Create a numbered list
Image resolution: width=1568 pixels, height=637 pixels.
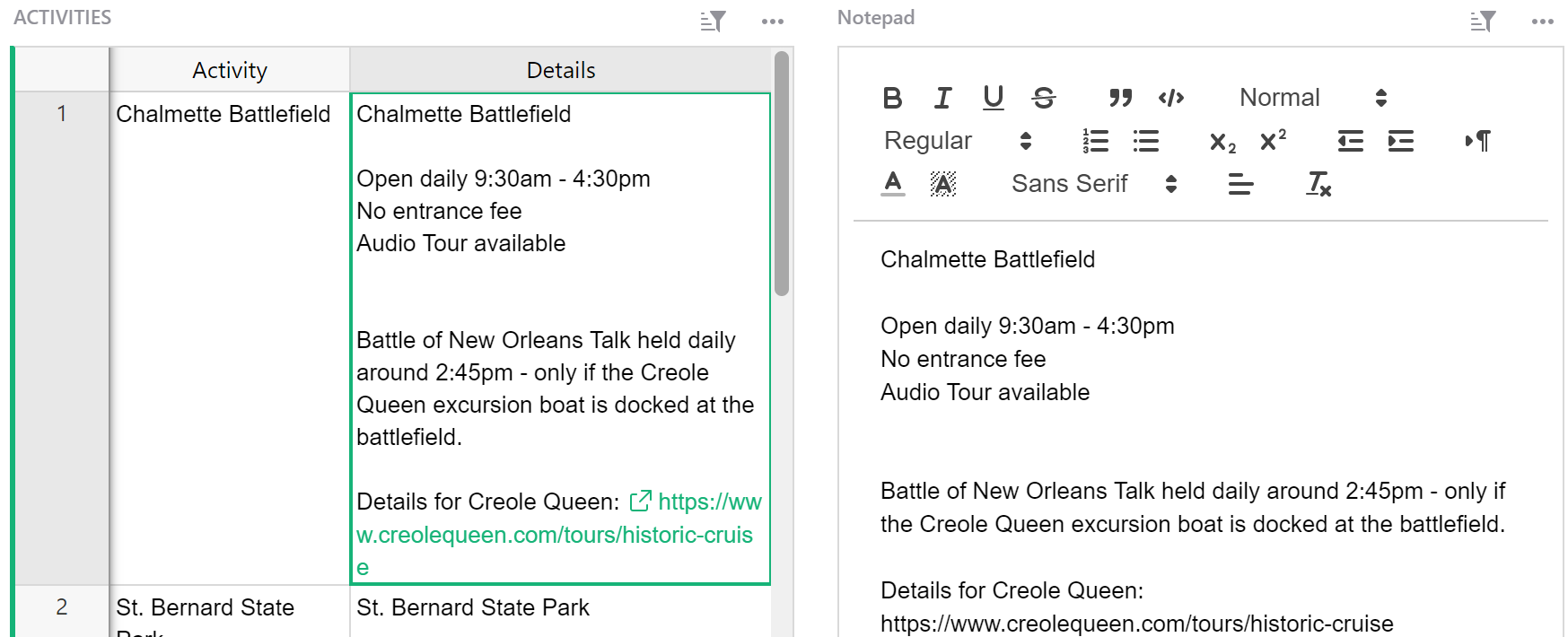[1095, 141]
